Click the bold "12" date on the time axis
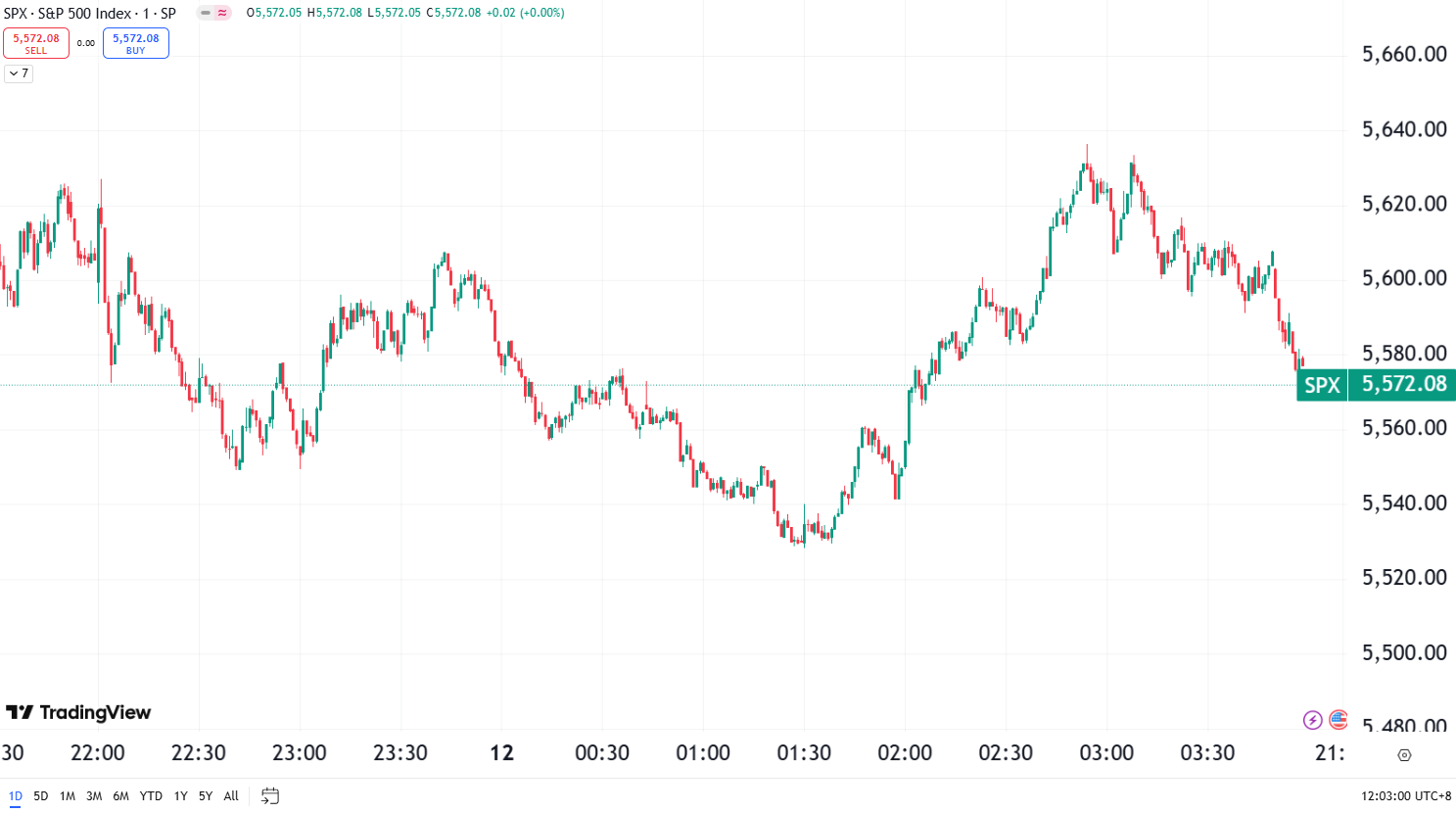This screenshot has height=813, width=1456. point(502,753)
